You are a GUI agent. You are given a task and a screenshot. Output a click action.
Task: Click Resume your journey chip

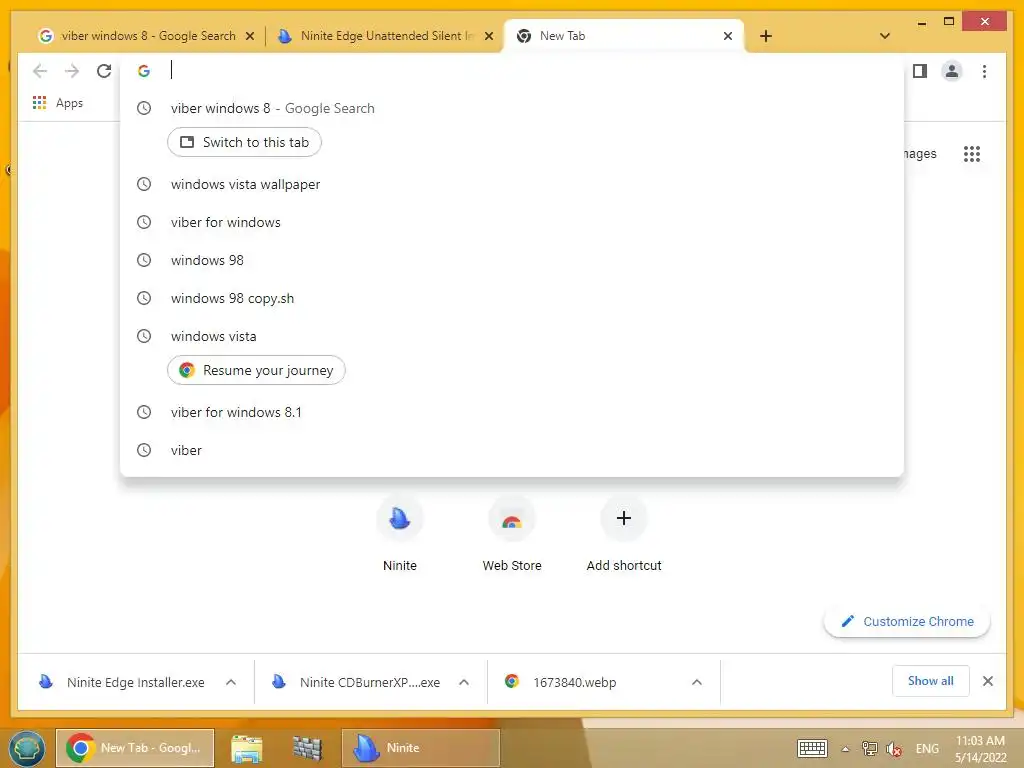point(256,370)
